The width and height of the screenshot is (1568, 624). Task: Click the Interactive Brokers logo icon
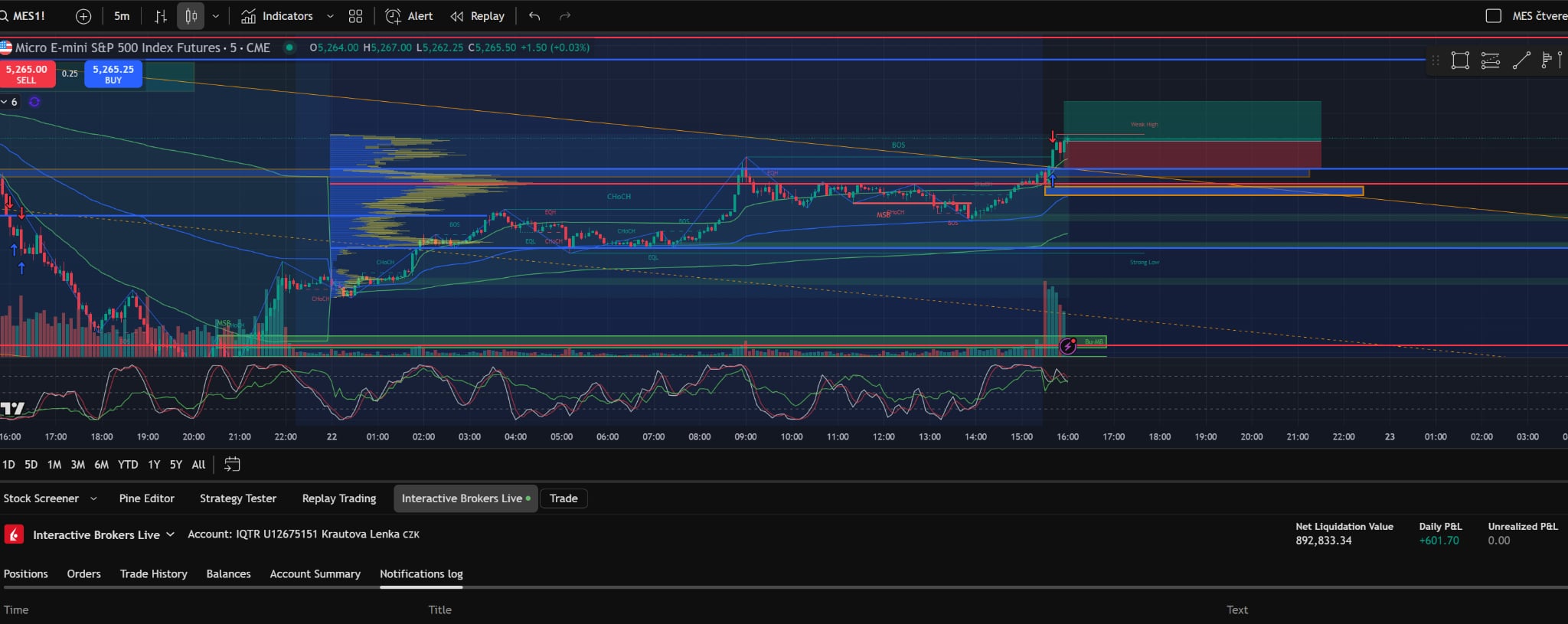[14, 534]
